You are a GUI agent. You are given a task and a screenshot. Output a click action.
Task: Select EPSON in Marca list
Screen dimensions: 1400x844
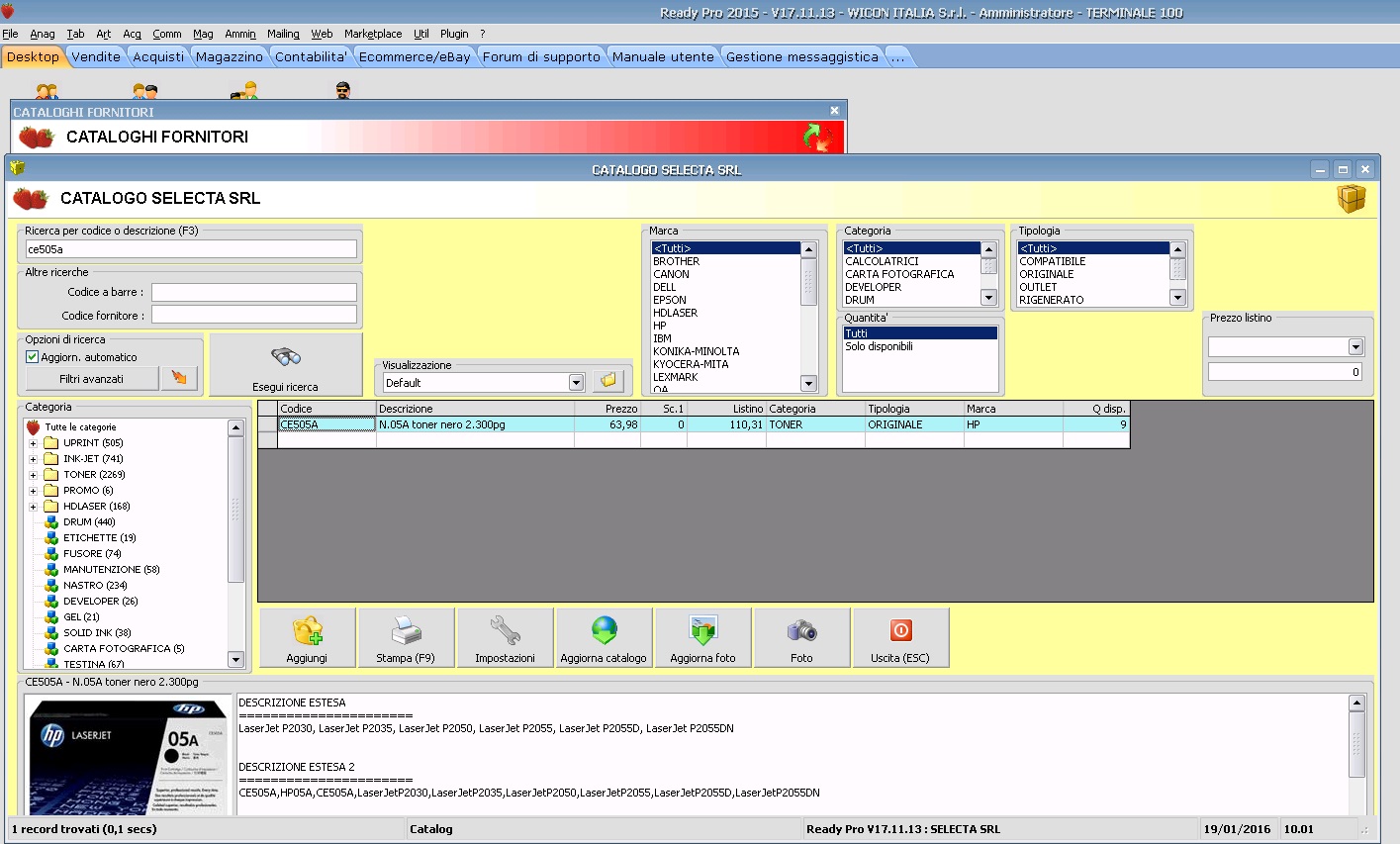724,300
